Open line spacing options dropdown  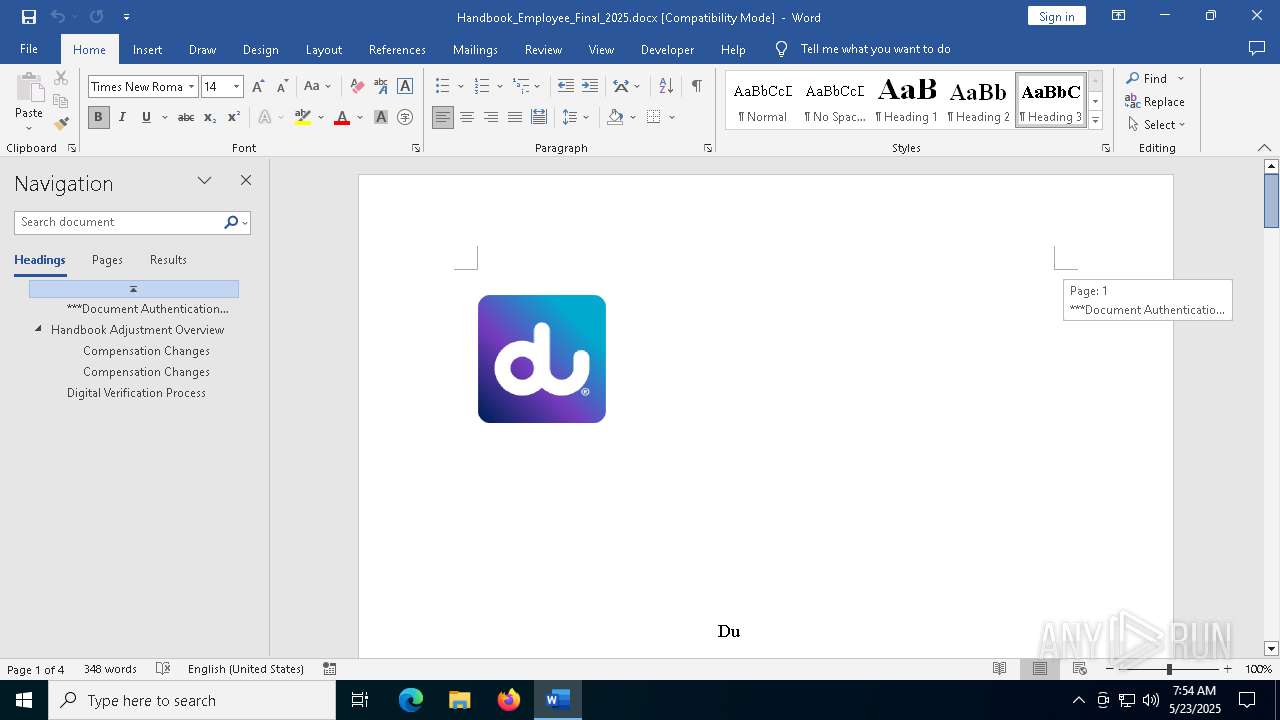586,117
